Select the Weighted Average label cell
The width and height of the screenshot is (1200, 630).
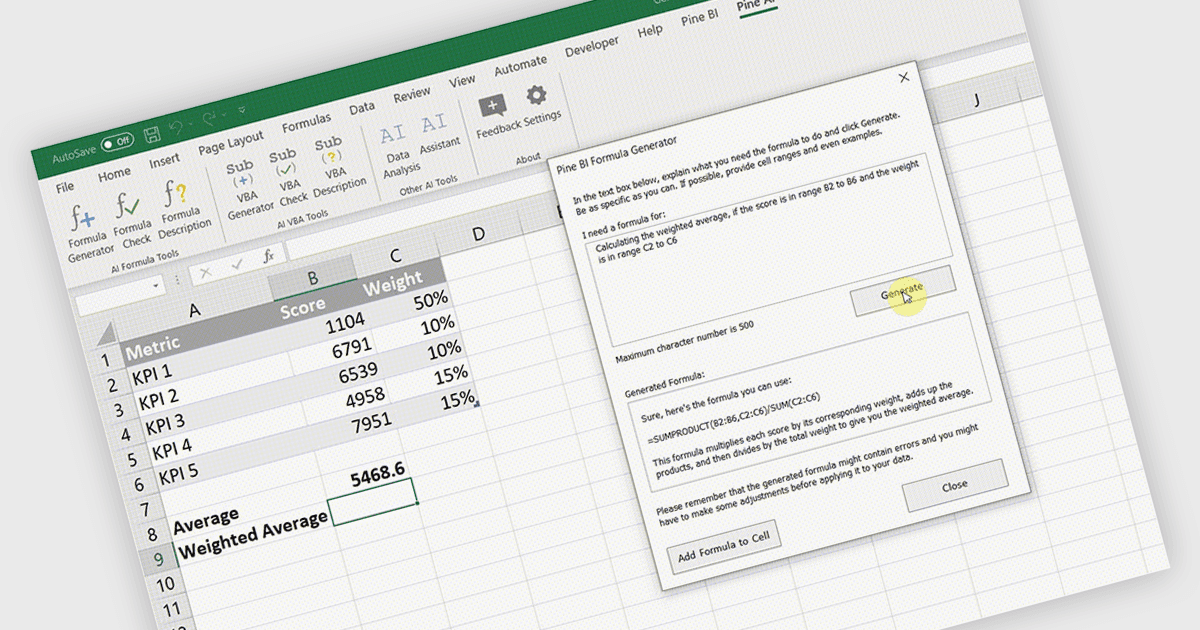coord(253,531)
